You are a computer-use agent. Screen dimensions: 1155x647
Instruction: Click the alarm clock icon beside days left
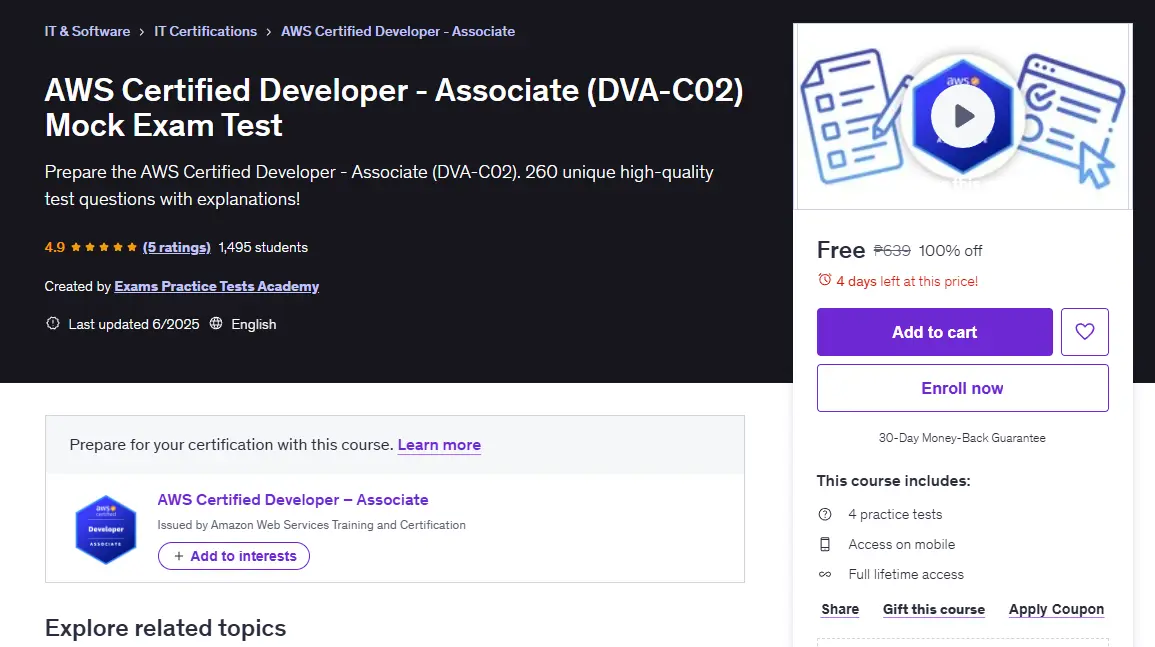click(x=824, y=280)
